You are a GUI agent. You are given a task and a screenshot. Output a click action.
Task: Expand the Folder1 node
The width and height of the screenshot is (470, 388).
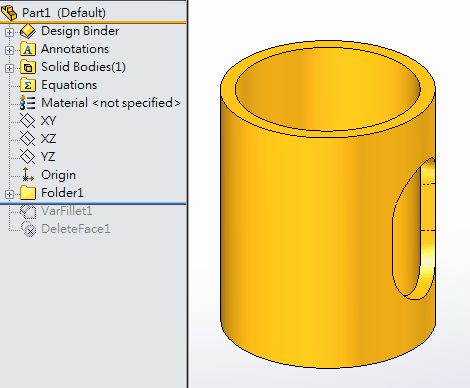pos(9,194)
